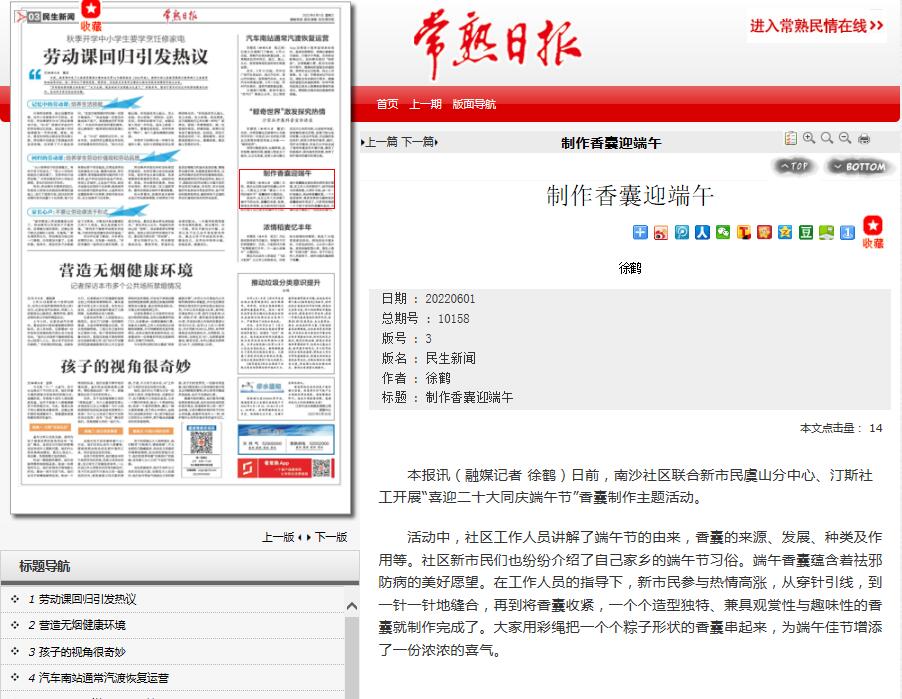Favorite the article with the red star beside share icons
Viewport: 902px width, 699px height.
[873, 231]
